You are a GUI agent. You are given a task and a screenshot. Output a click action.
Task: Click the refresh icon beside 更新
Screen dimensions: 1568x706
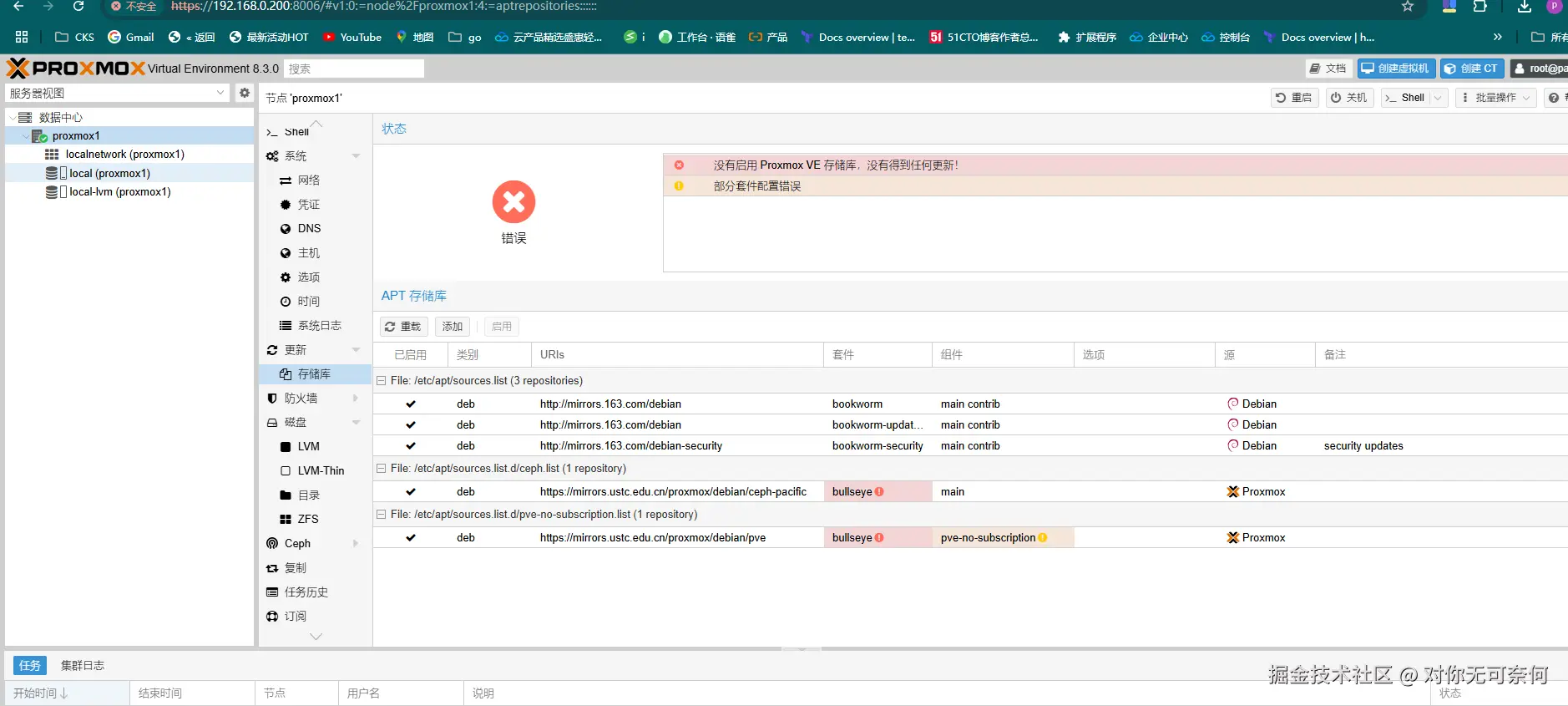pos(272,350)
